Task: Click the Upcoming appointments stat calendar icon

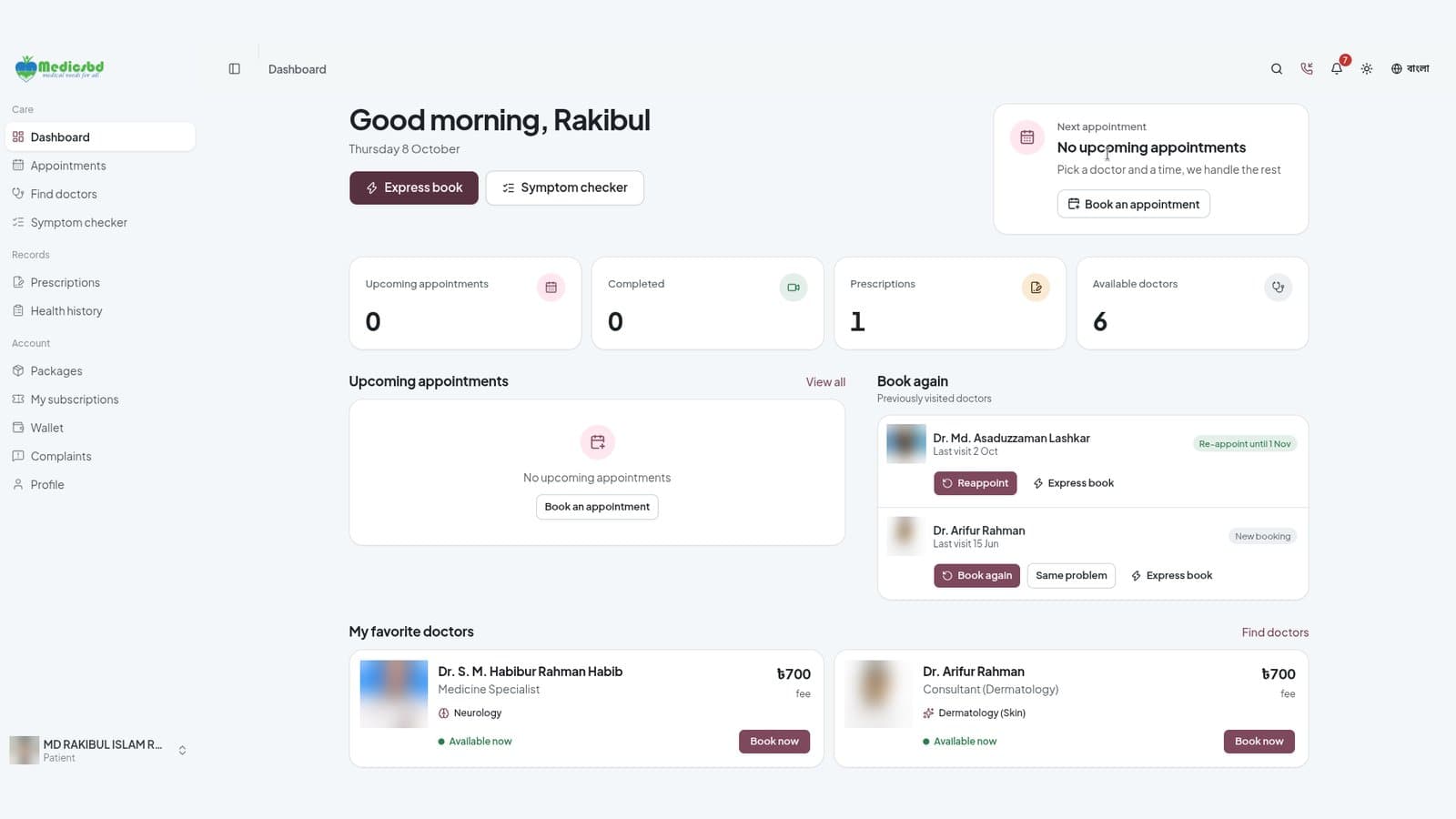Action: 551,288
